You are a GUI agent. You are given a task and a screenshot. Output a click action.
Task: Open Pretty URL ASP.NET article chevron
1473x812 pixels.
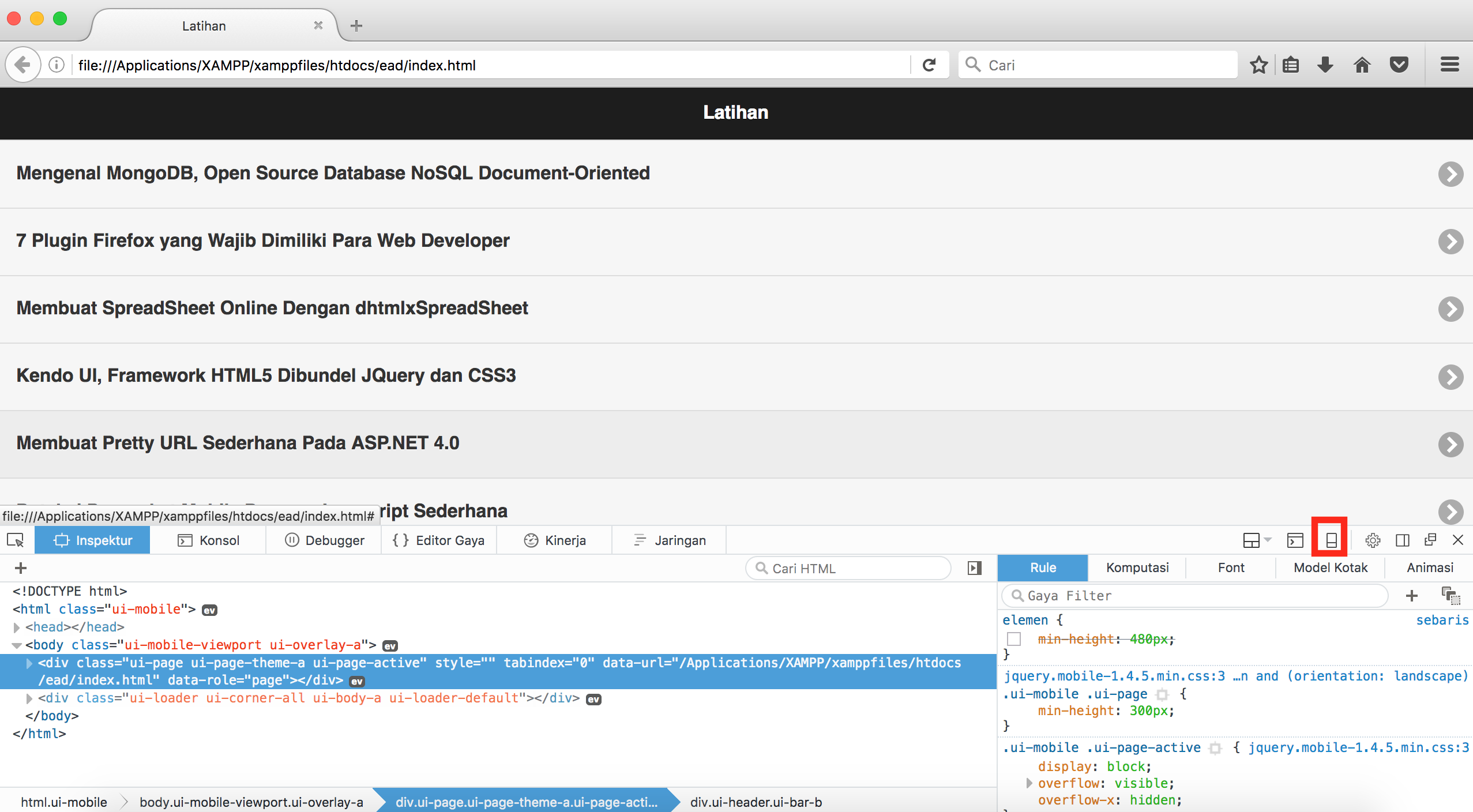[x=1451, y=445]
